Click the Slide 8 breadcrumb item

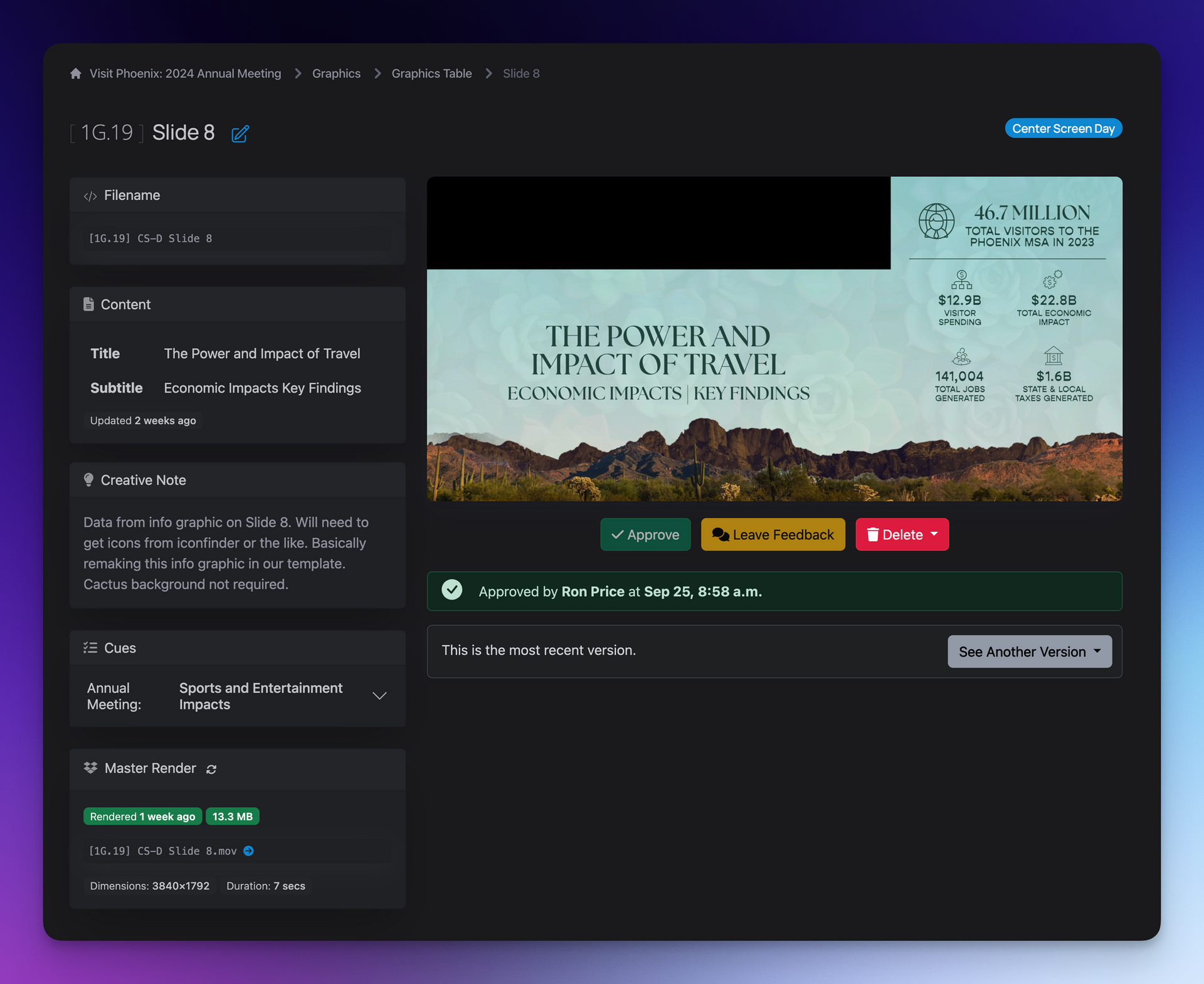[x=521, y=73]
